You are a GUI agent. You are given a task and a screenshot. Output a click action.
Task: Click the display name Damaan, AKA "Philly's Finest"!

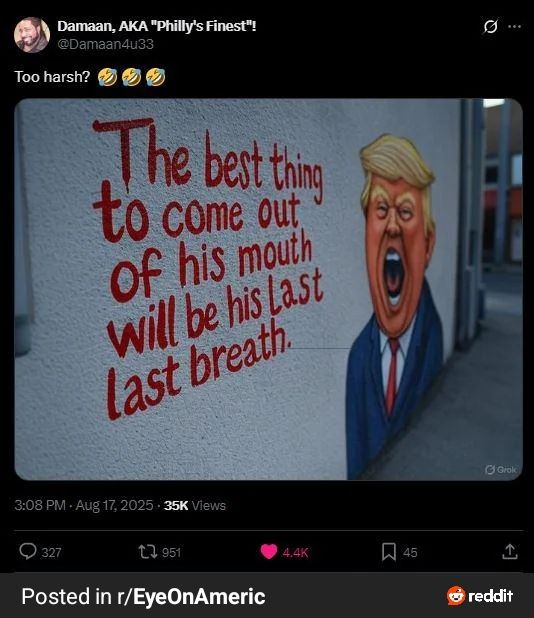pyautogui.click(x=157, y=26)
